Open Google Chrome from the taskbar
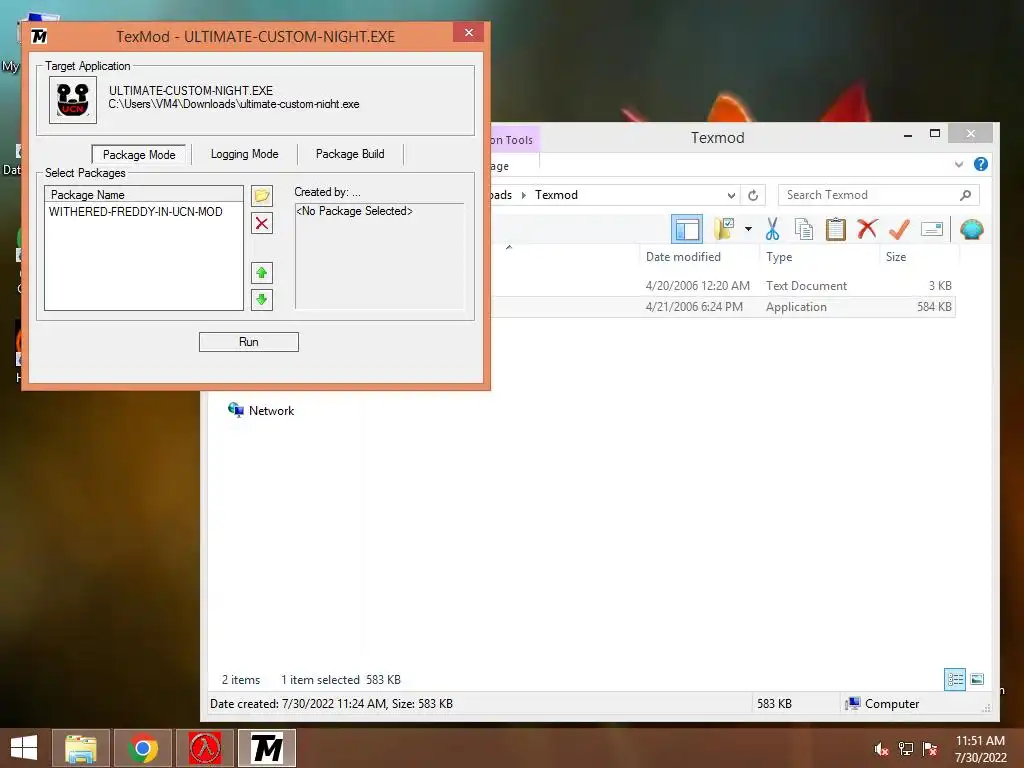 142,748
